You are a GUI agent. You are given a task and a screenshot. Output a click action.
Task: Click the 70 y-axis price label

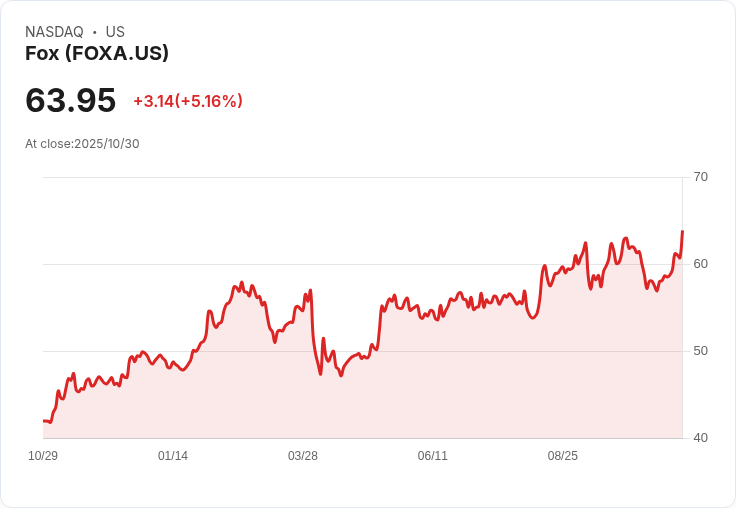pyautogui.click(x=700, y=177)
